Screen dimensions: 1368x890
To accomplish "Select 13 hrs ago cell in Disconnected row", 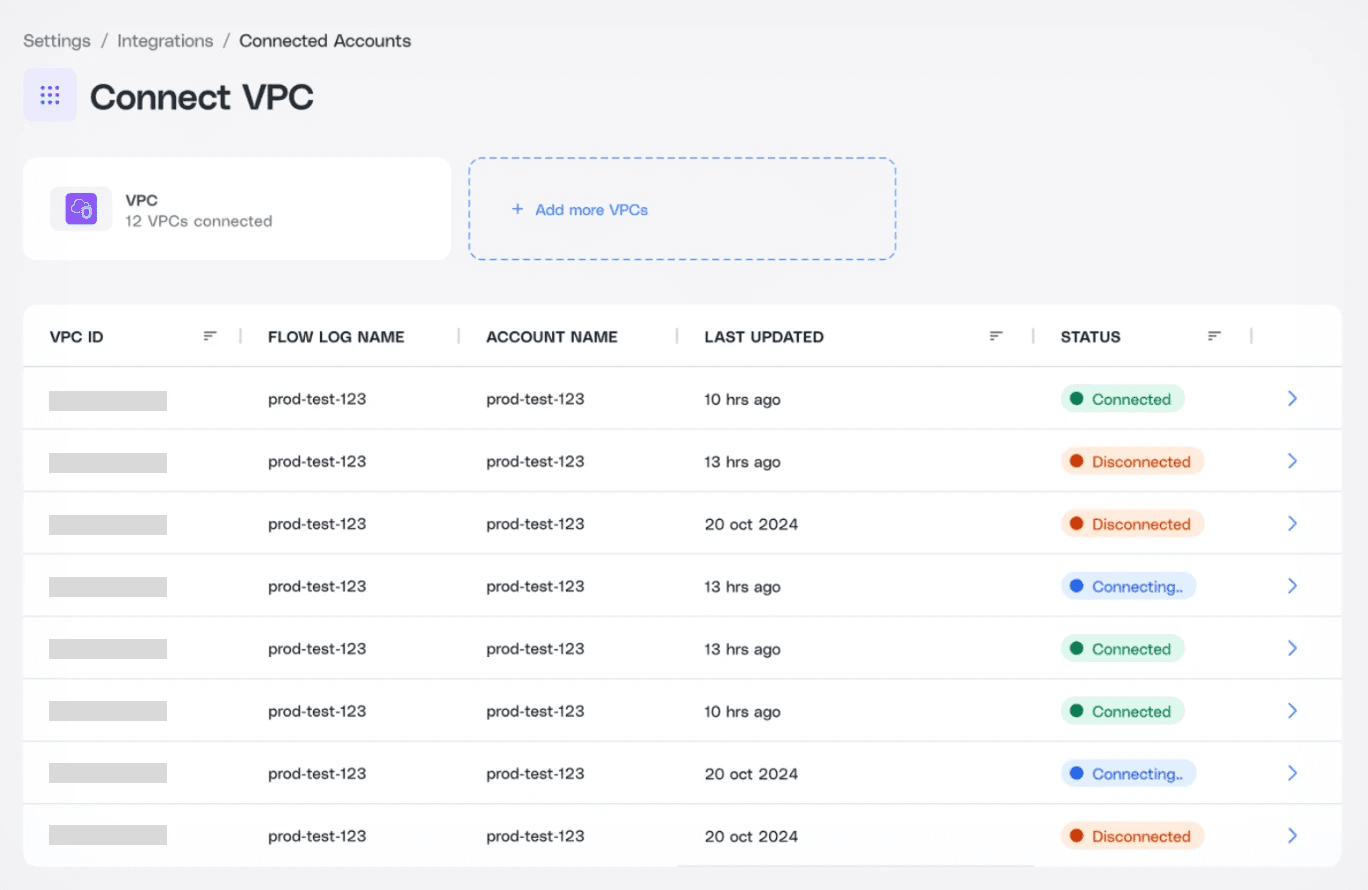I will pos(742,462).
